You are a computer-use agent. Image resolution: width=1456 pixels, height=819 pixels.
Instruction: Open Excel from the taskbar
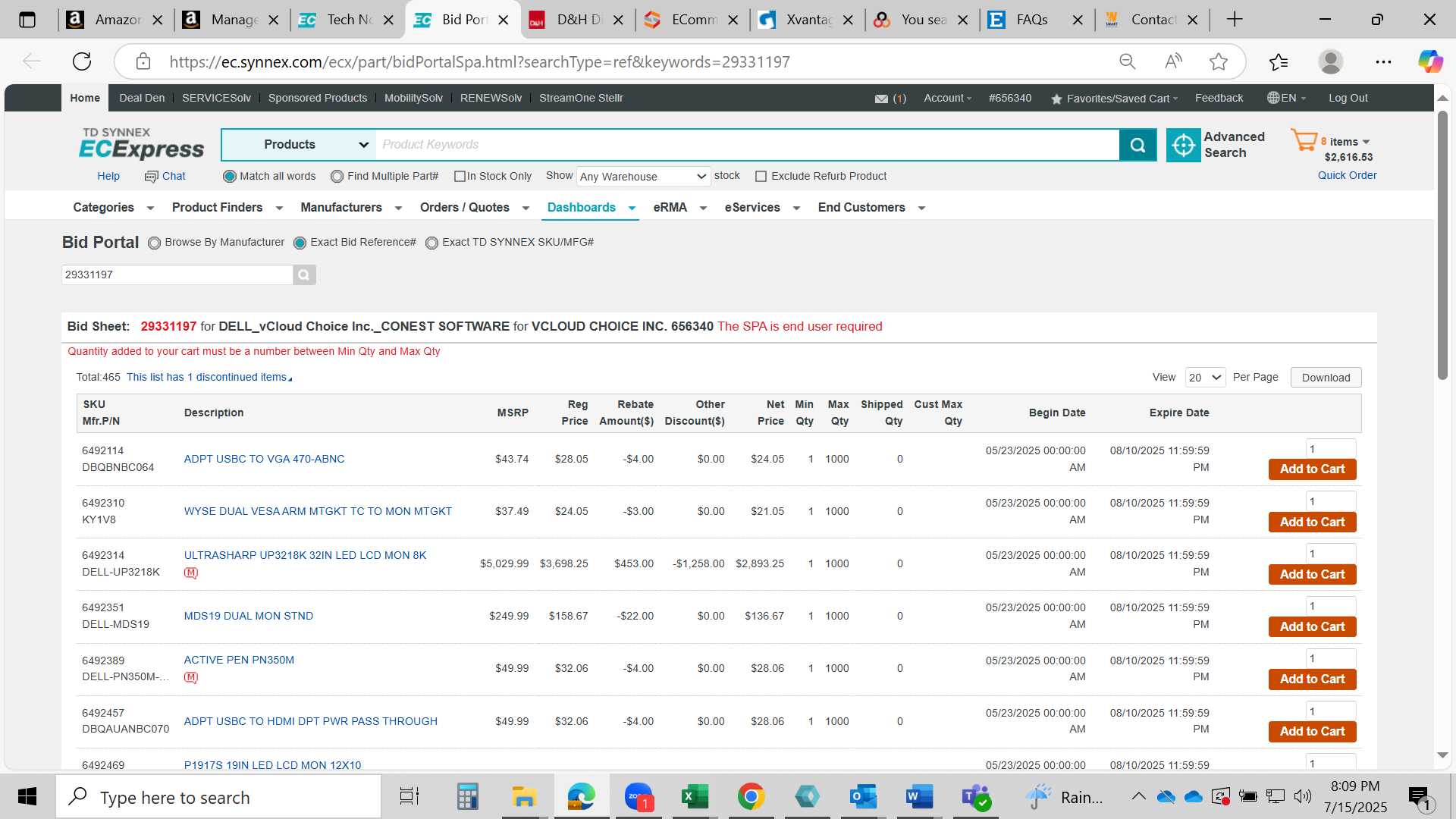[694, 797]
